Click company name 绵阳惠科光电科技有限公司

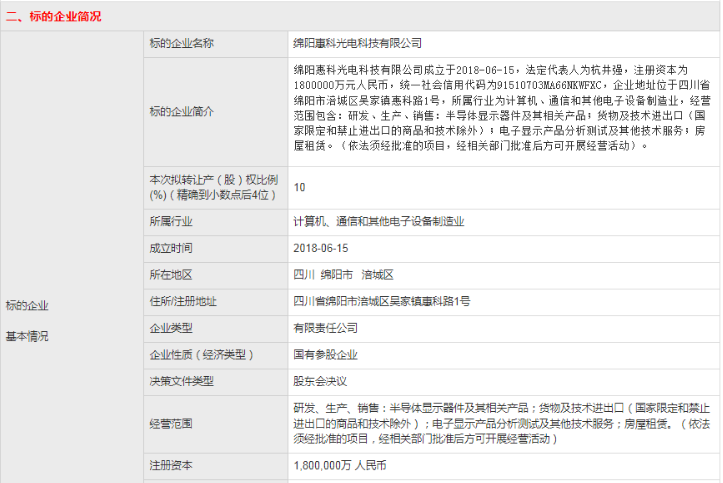pos(357,43)
